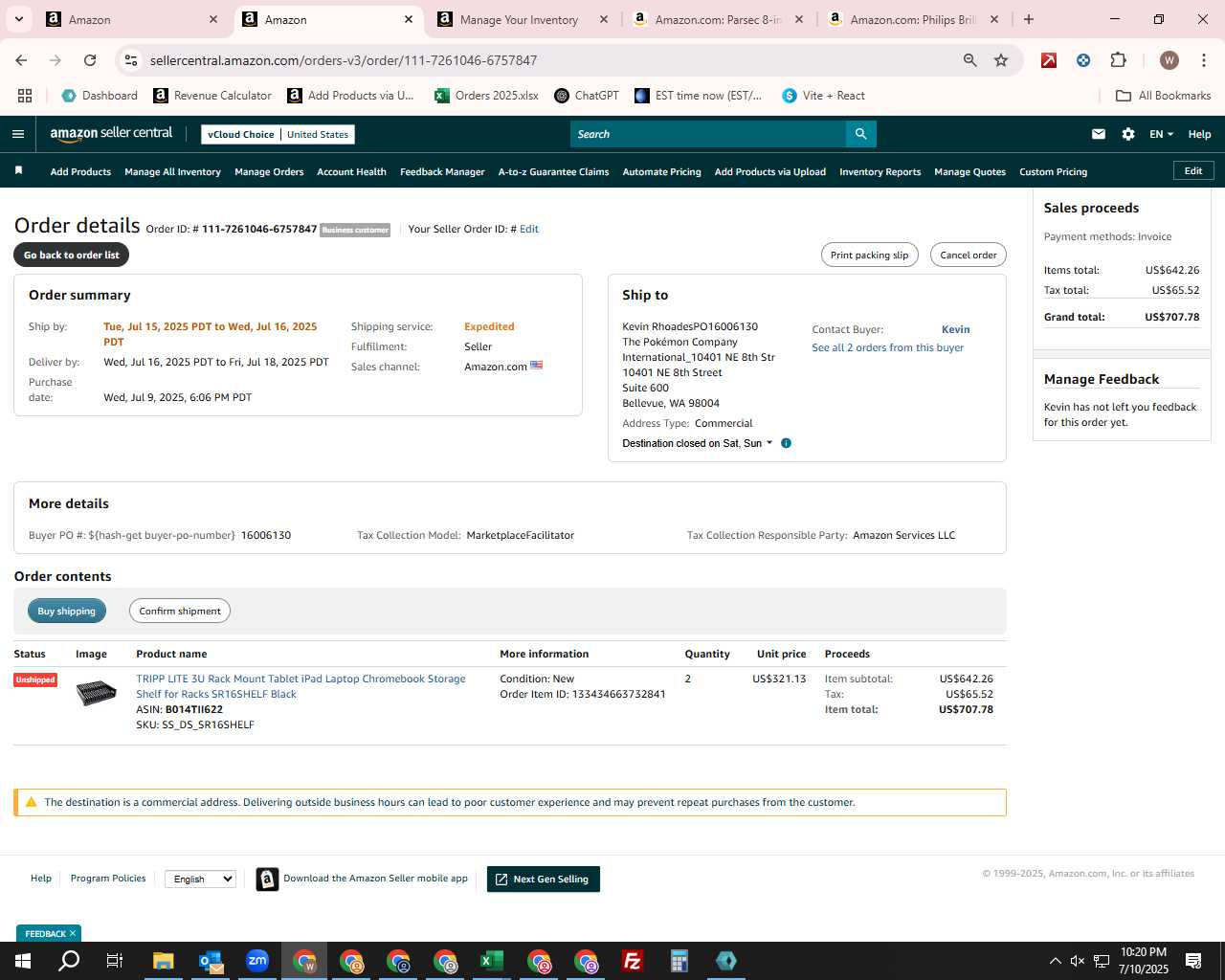This screenshot has height=980, width=1225.
Task: Click the product thumbnail image
Action: pyautogui.click(x=96, y=692)
